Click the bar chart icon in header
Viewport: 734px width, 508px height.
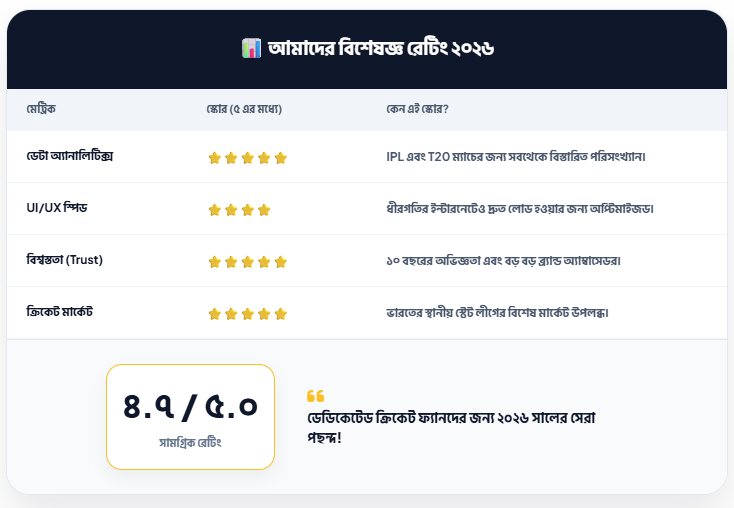[251, 48]
